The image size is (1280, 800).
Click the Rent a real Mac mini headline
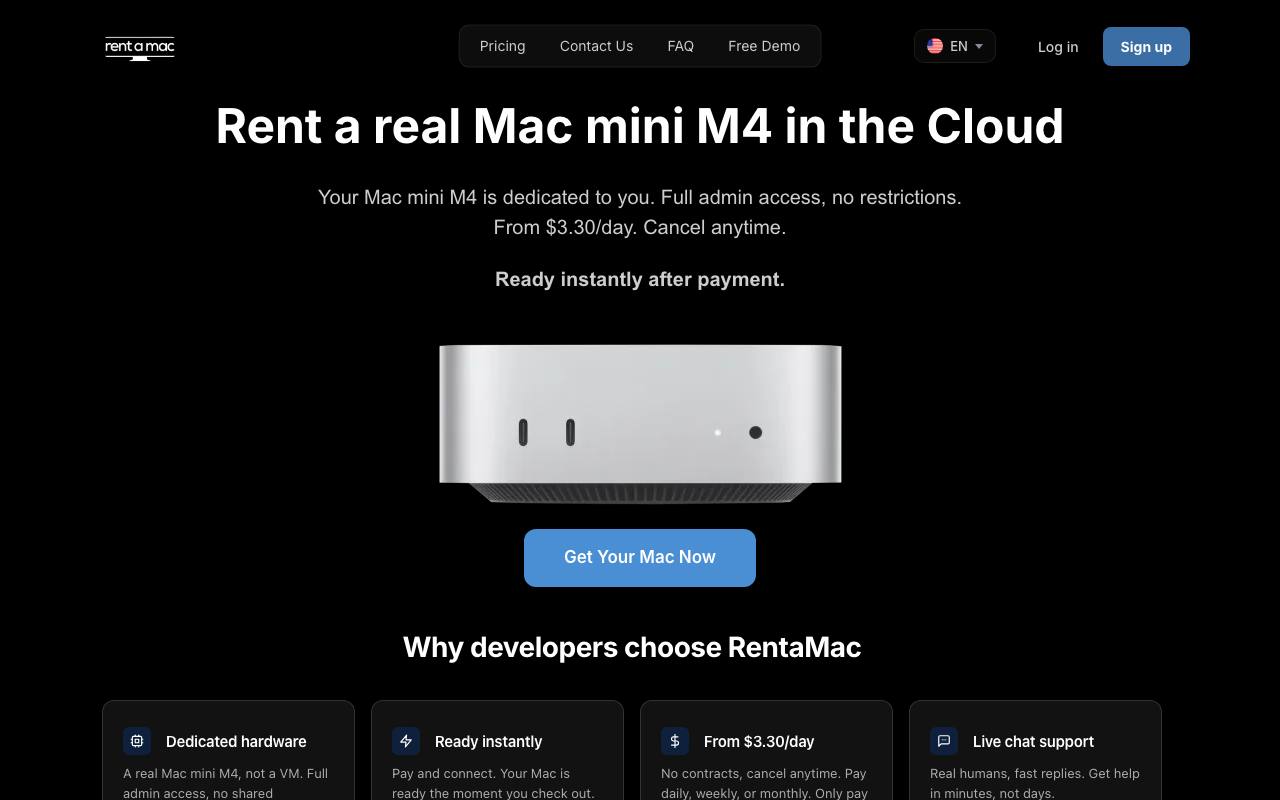[640, 126]
